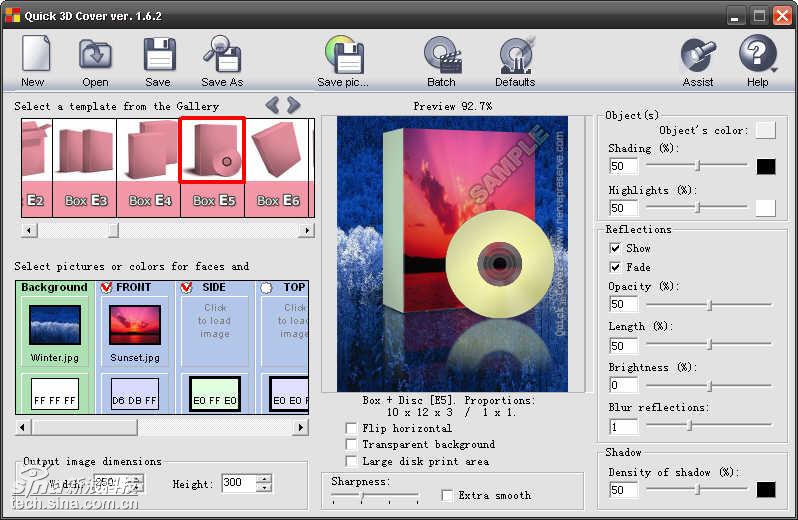Click the Save toolbar icon
Image resolution: width=798 pixels, height=520 pixels.
coord(158,56)
